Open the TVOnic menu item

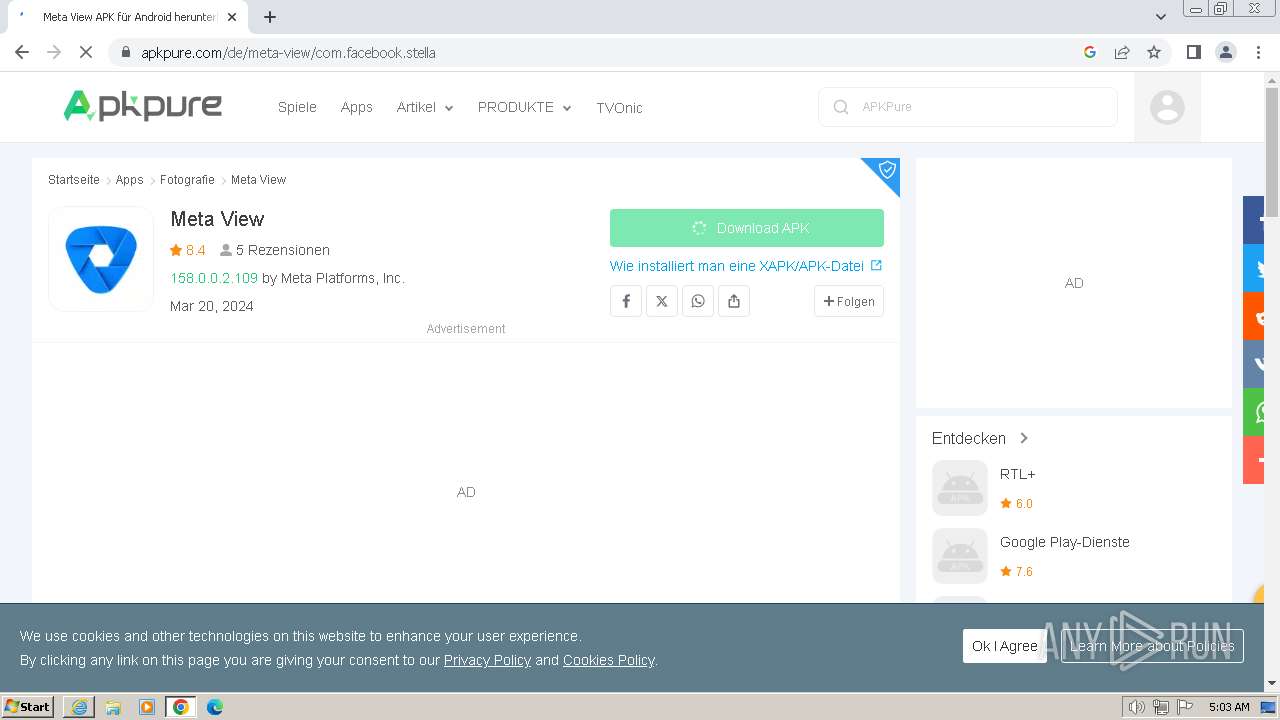click(619, 108)
